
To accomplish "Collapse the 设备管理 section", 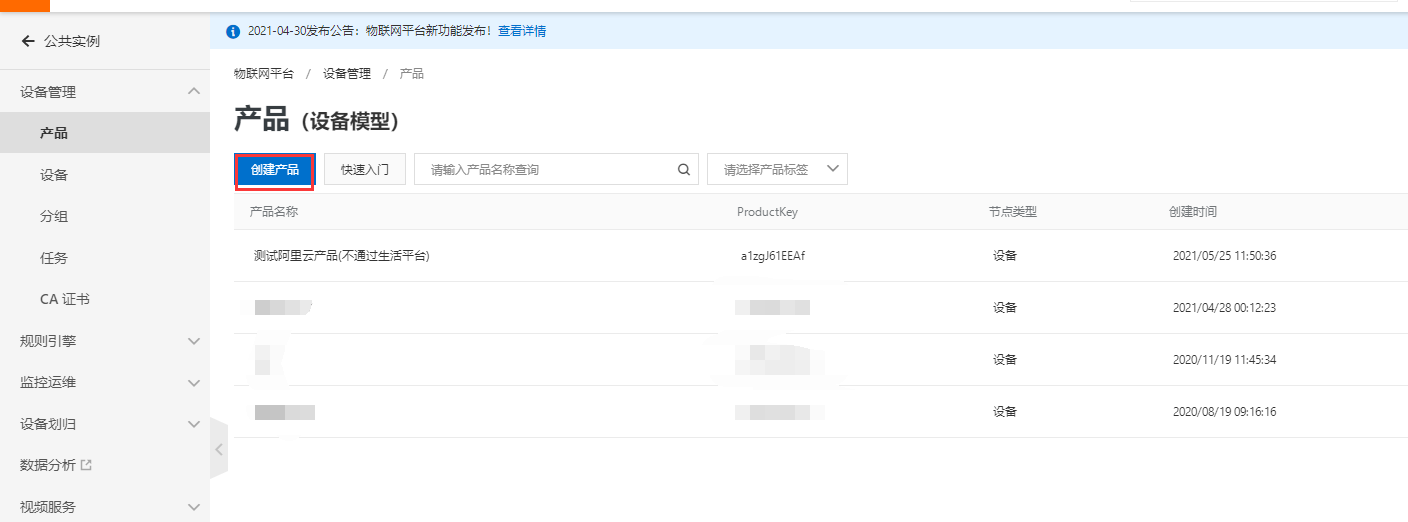I will point(194,92).
